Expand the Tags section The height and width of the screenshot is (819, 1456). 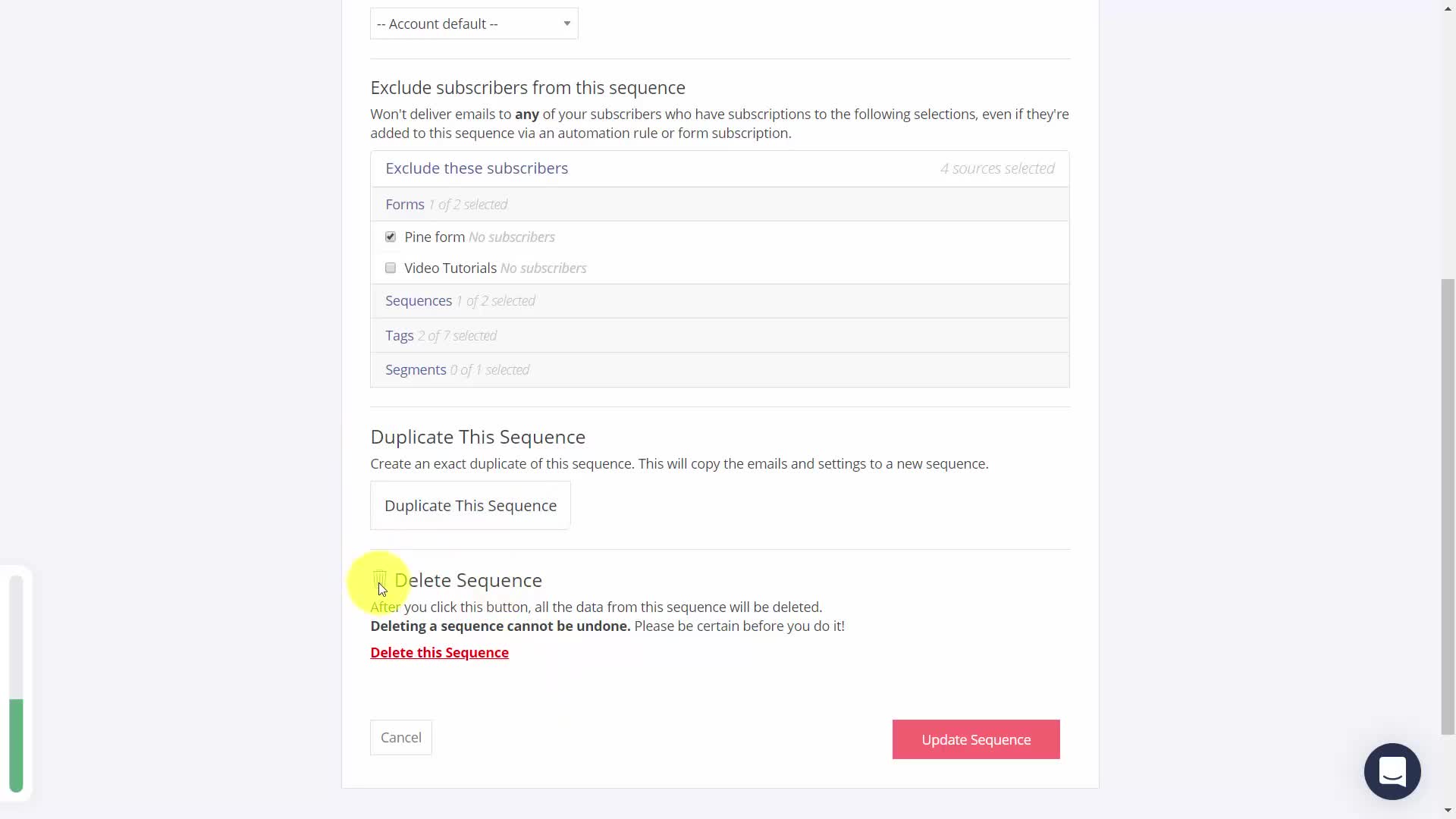[x=400, y=336]
